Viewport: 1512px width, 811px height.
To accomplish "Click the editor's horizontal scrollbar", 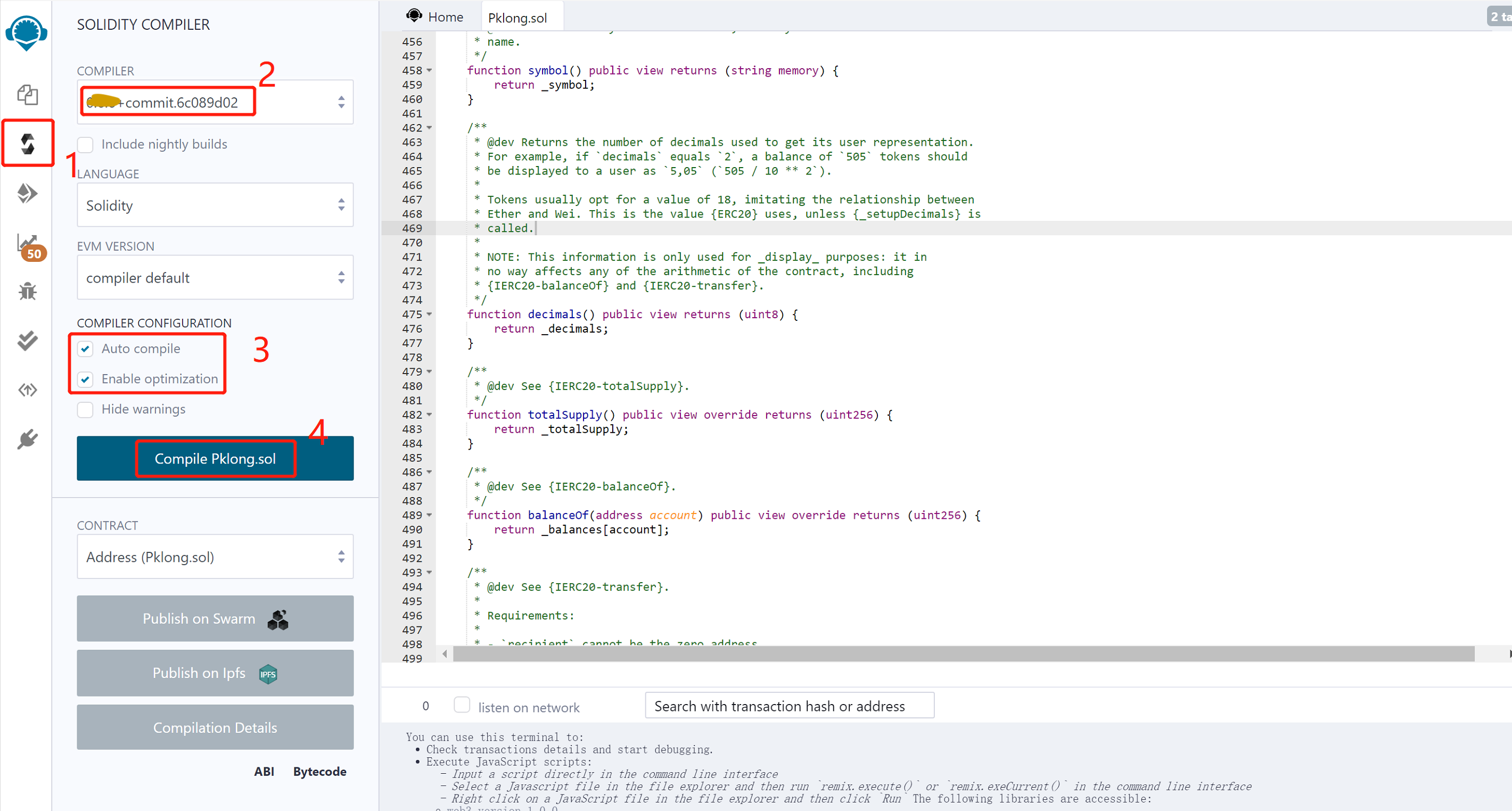I will coord(963,653).
